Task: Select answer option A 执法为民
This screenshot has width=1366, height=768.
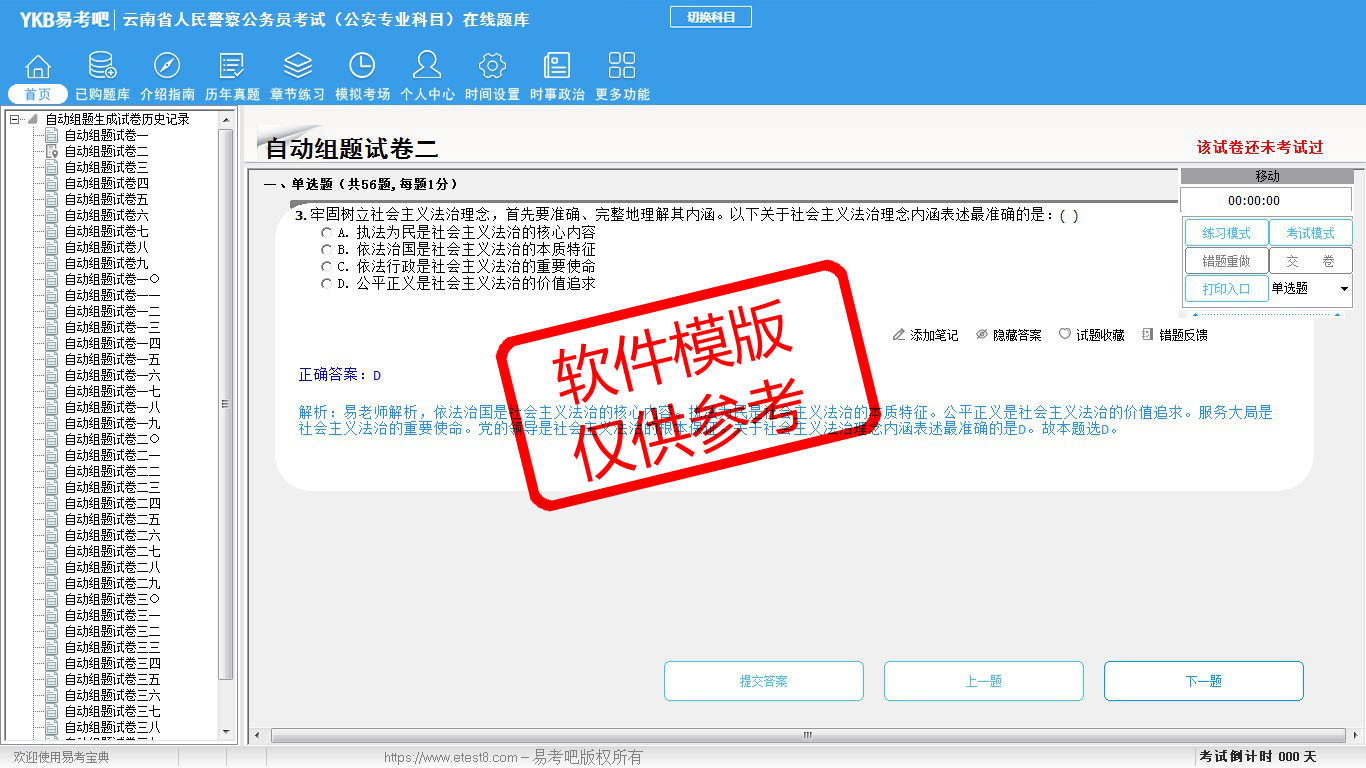Action: (327, 232)
